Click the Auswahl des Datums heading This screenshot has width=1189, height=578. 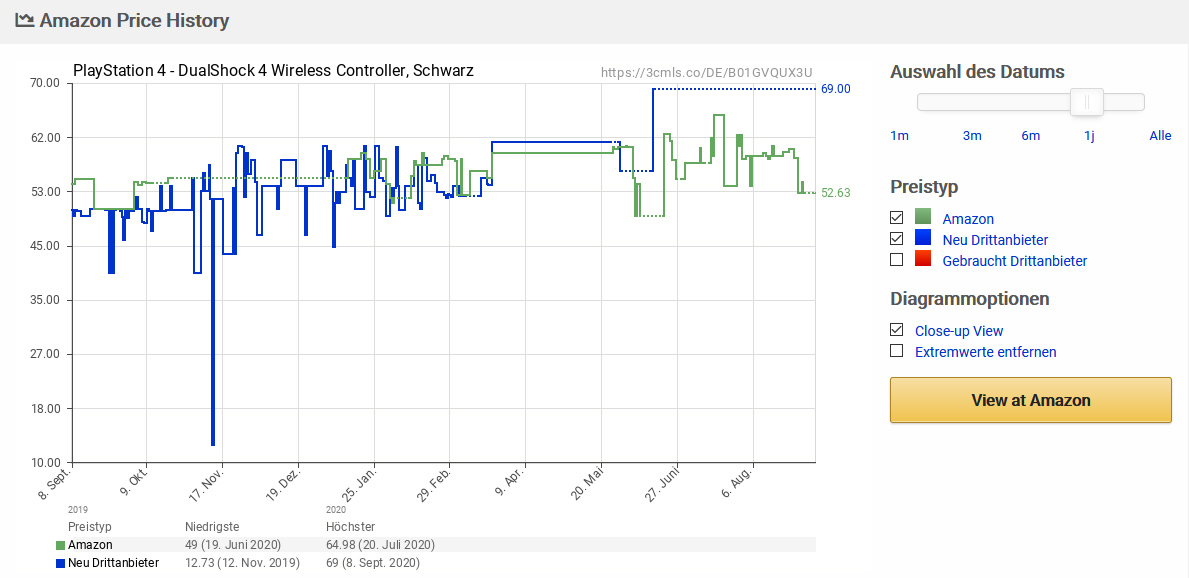click(977, 72)
